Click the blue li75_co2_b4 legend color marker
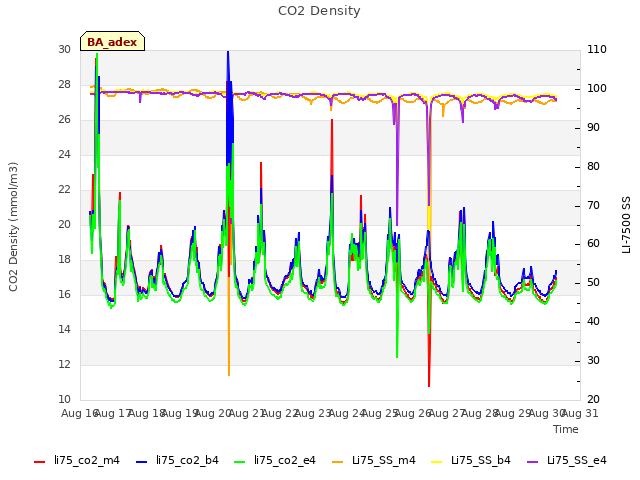Screen dimensions: 640x480 [141, 462]
